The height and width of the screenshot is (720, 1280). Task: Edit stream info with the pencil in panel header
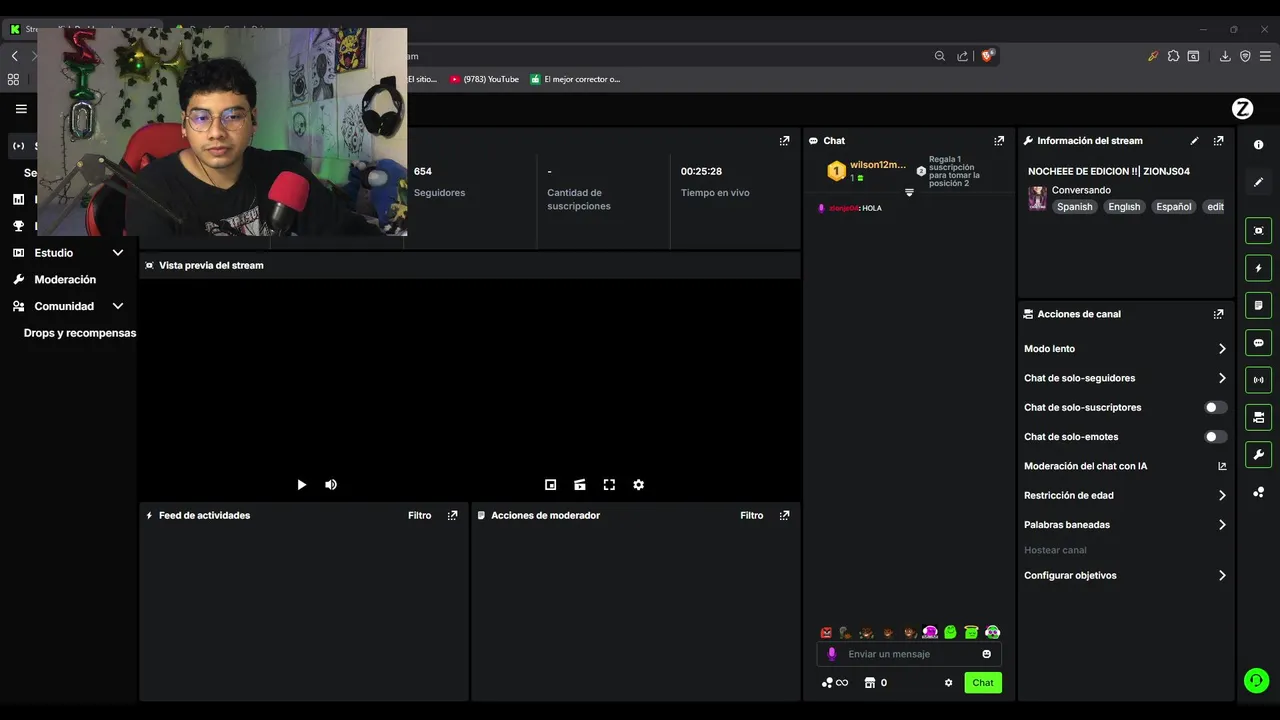coord(1194,141)
